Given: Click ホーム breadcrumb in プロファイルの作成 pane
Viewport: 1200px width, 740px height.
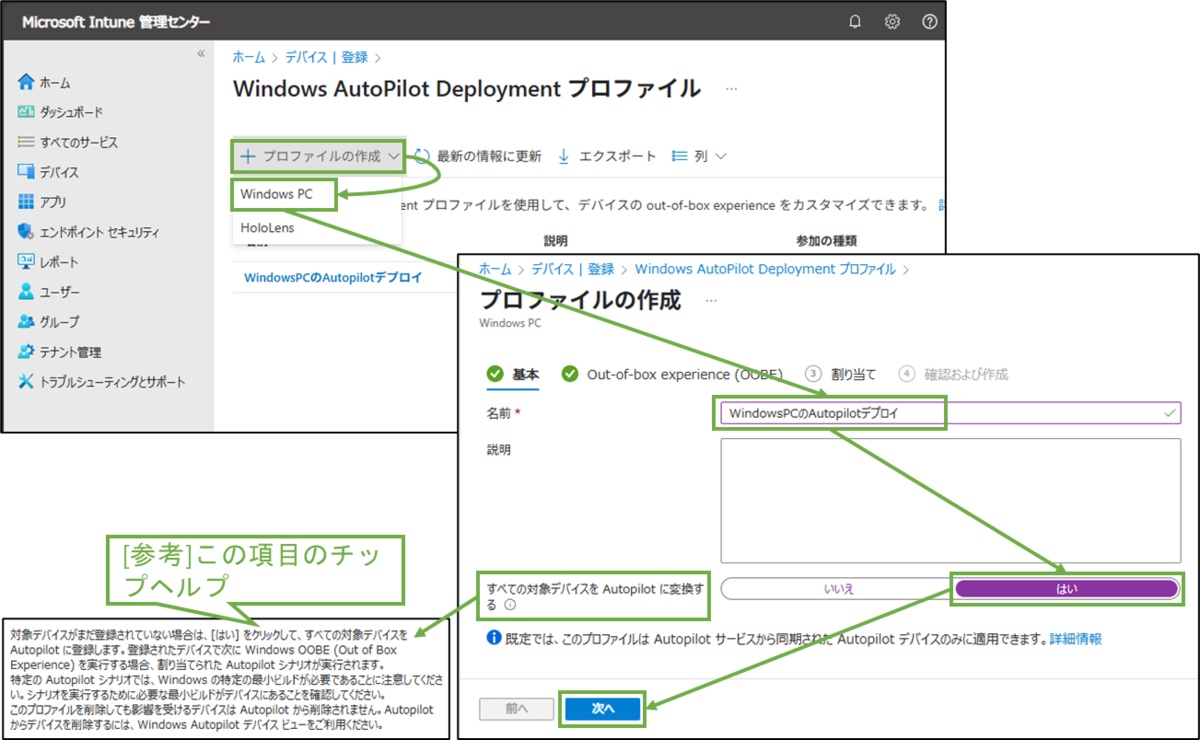Looking at the screenshot, I should click(x=495, y=269).
